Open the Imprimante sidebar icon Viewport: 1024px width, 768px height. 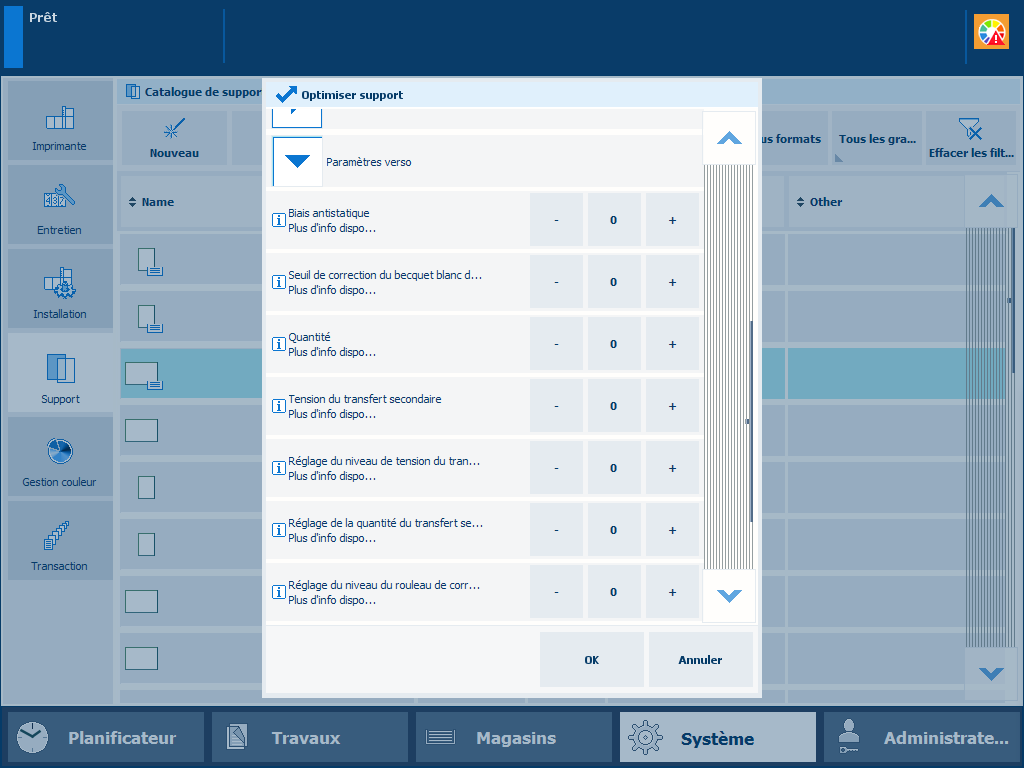[x=60, y=122]
